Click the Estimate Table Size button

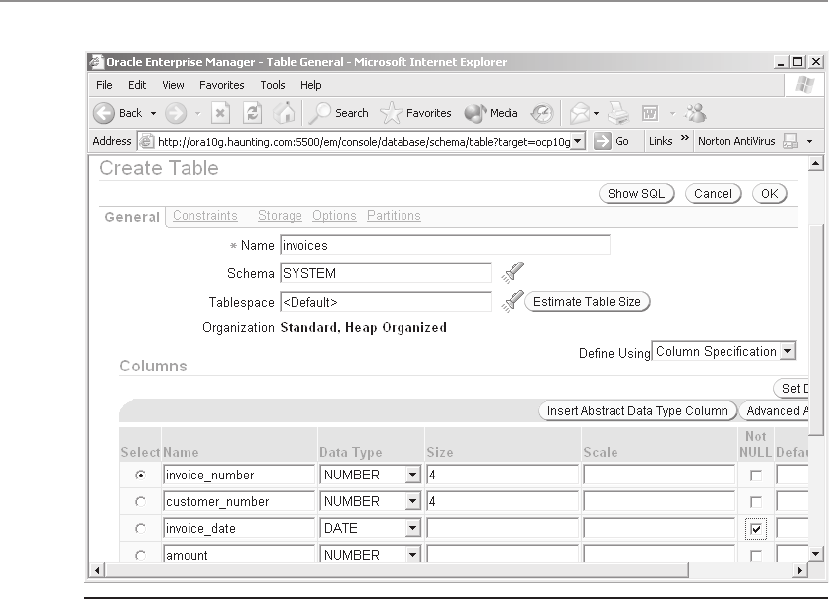point(587,301)
